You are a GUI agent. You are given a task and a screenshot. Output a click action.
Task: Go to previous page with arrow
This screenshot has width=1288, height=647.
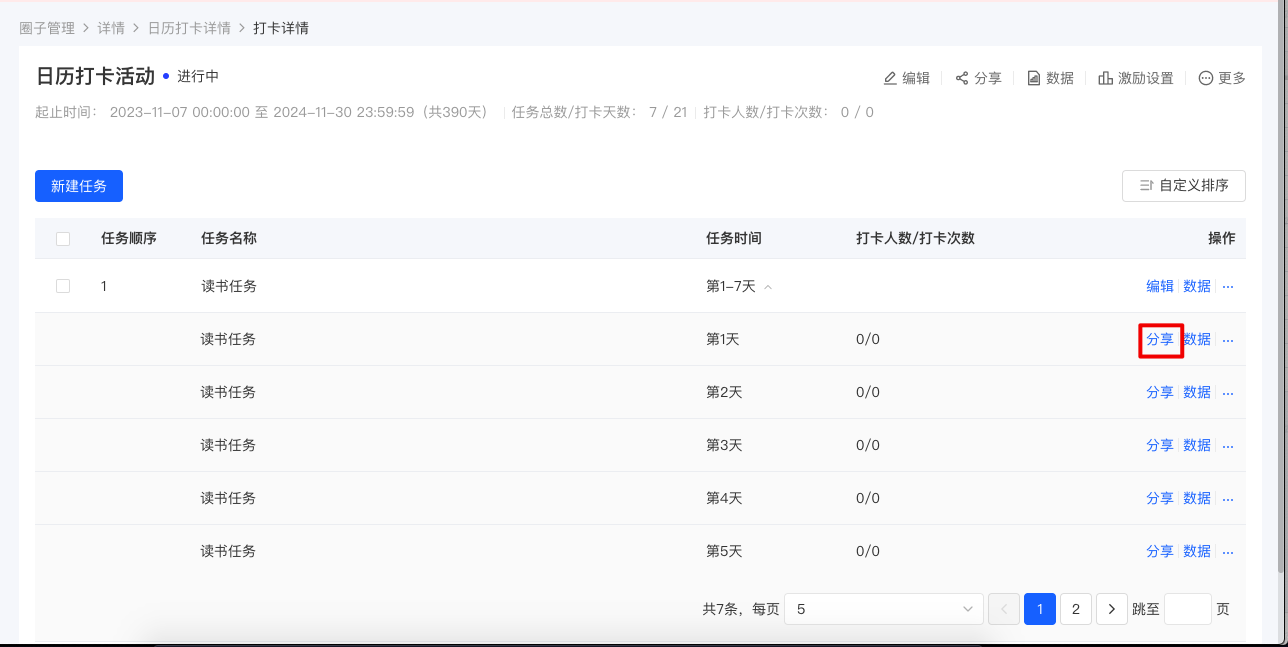(1004, 609)
